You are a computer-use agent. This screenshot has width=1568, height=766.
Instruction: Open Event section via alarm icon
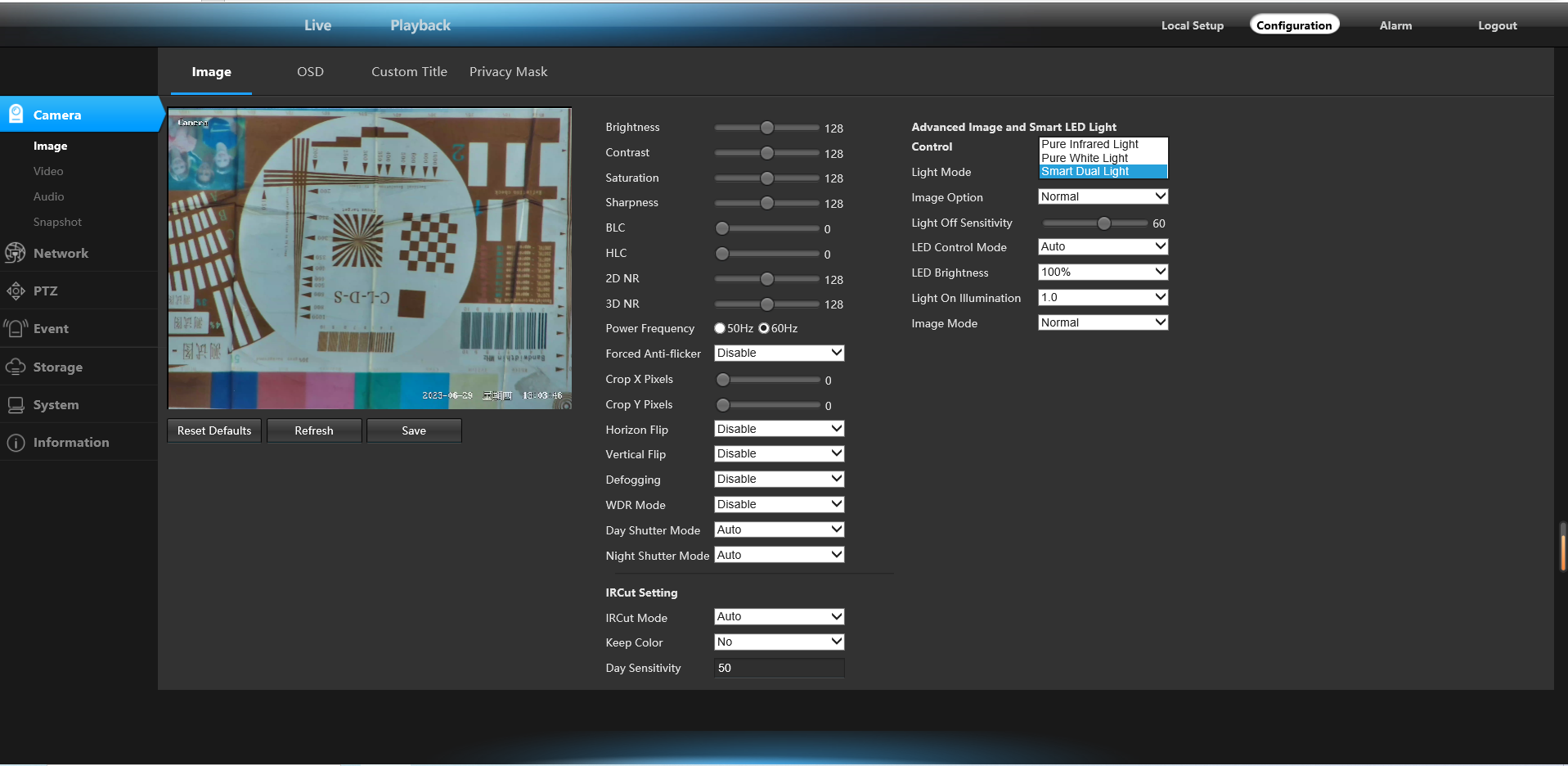[16, 328]
